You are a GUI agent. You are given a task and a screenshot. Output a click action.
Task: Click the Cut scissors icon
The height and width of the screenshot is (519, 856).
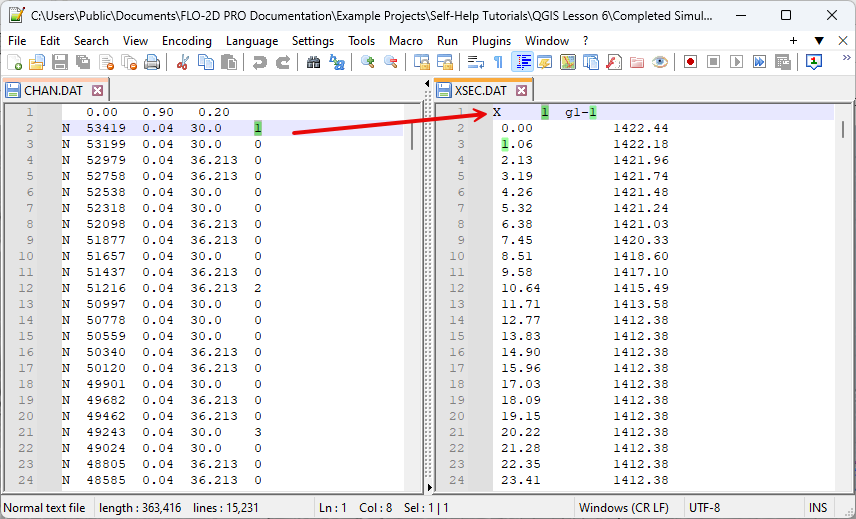click(x=182, y=62)
